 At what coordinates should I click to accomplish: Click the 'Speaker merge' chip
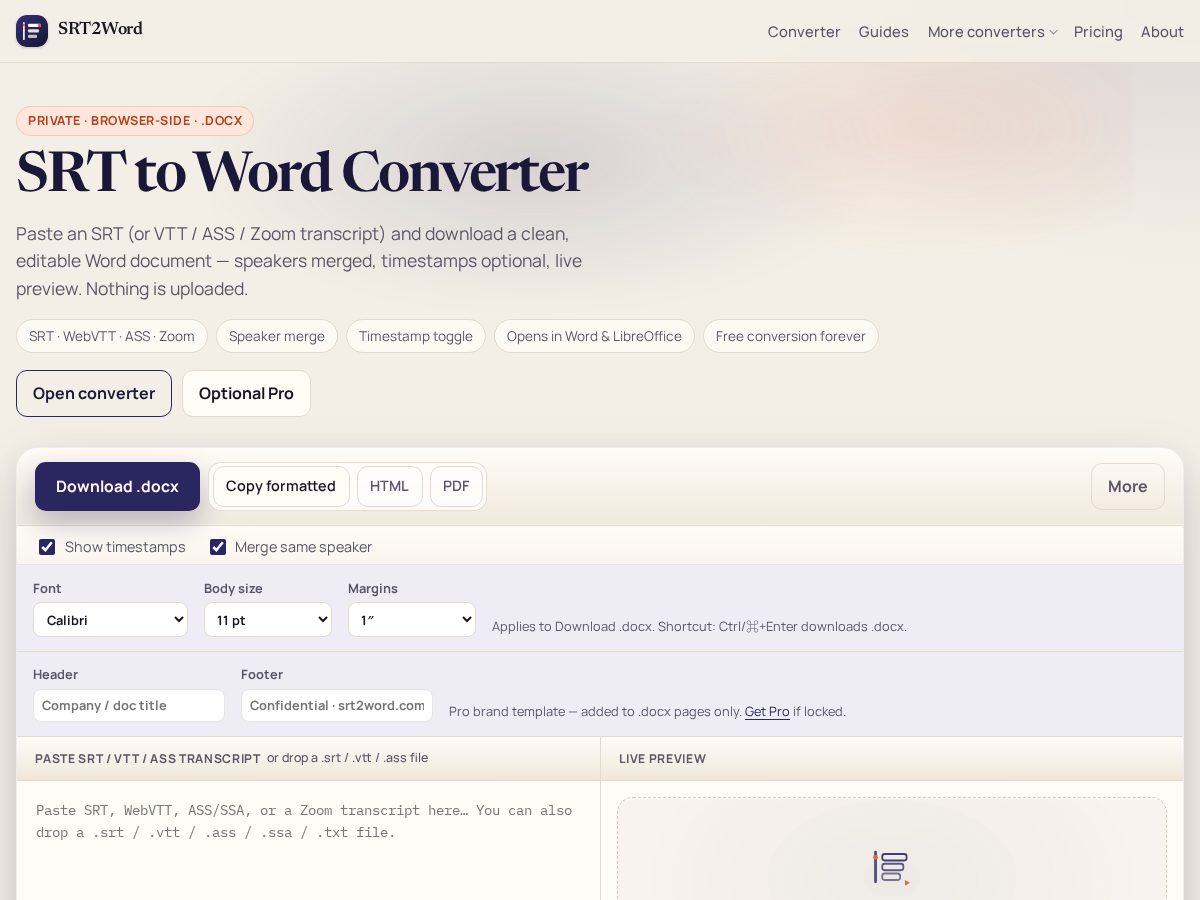click(x=277, y=336)
